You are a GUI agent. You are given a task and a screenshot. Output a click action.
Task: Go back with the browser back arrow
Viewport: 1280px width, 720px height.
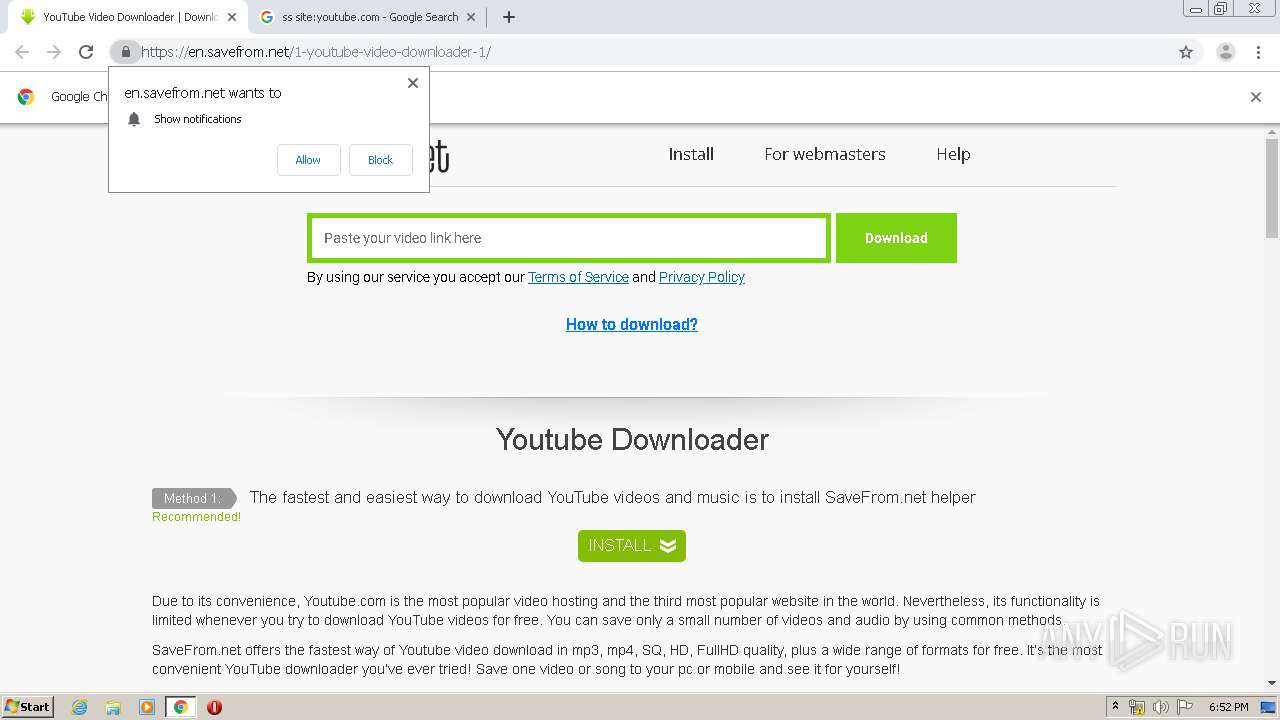tap(22, 52)
